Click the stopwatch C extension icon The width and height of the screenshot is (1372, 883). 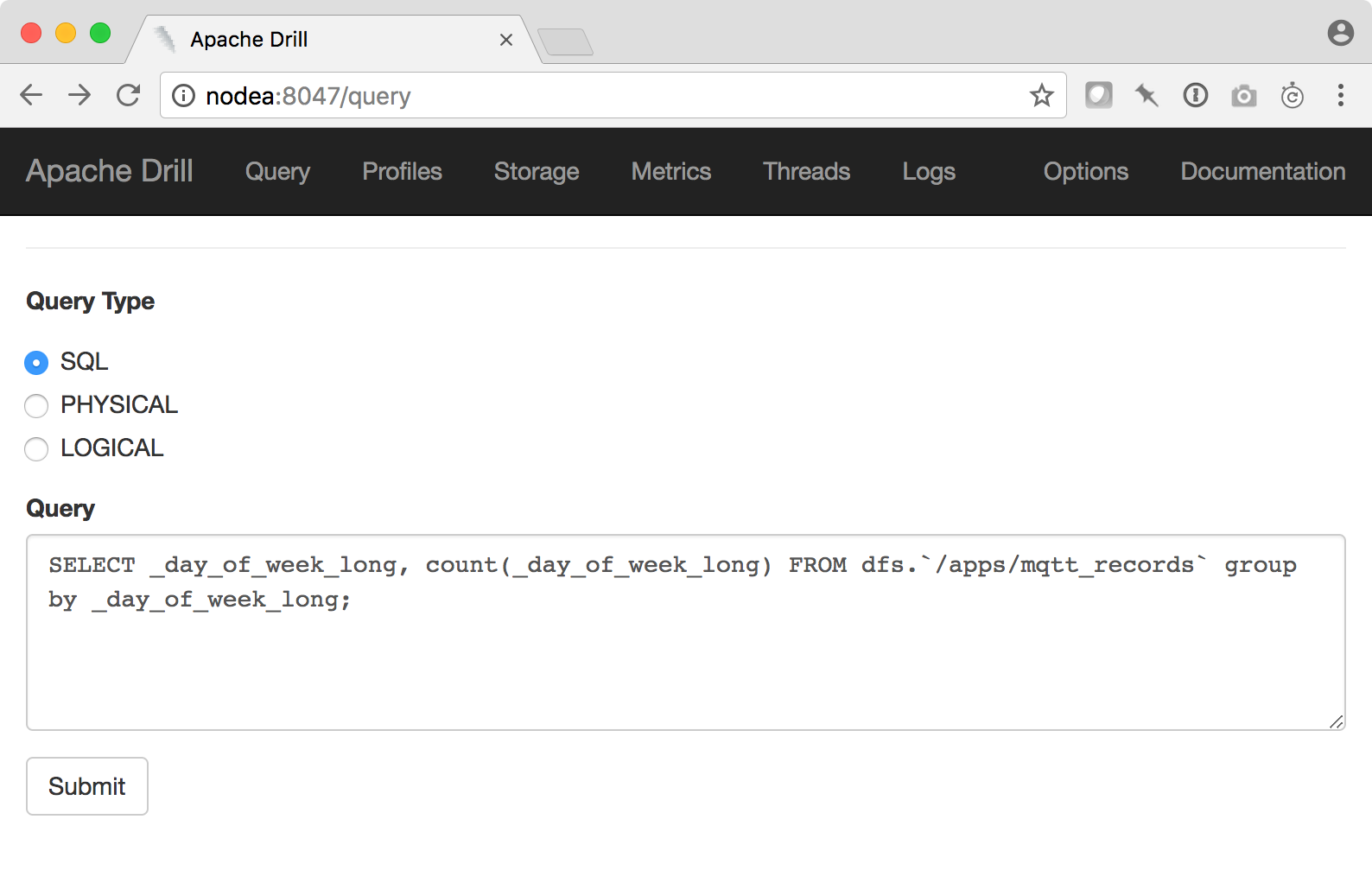point(1293,95)
